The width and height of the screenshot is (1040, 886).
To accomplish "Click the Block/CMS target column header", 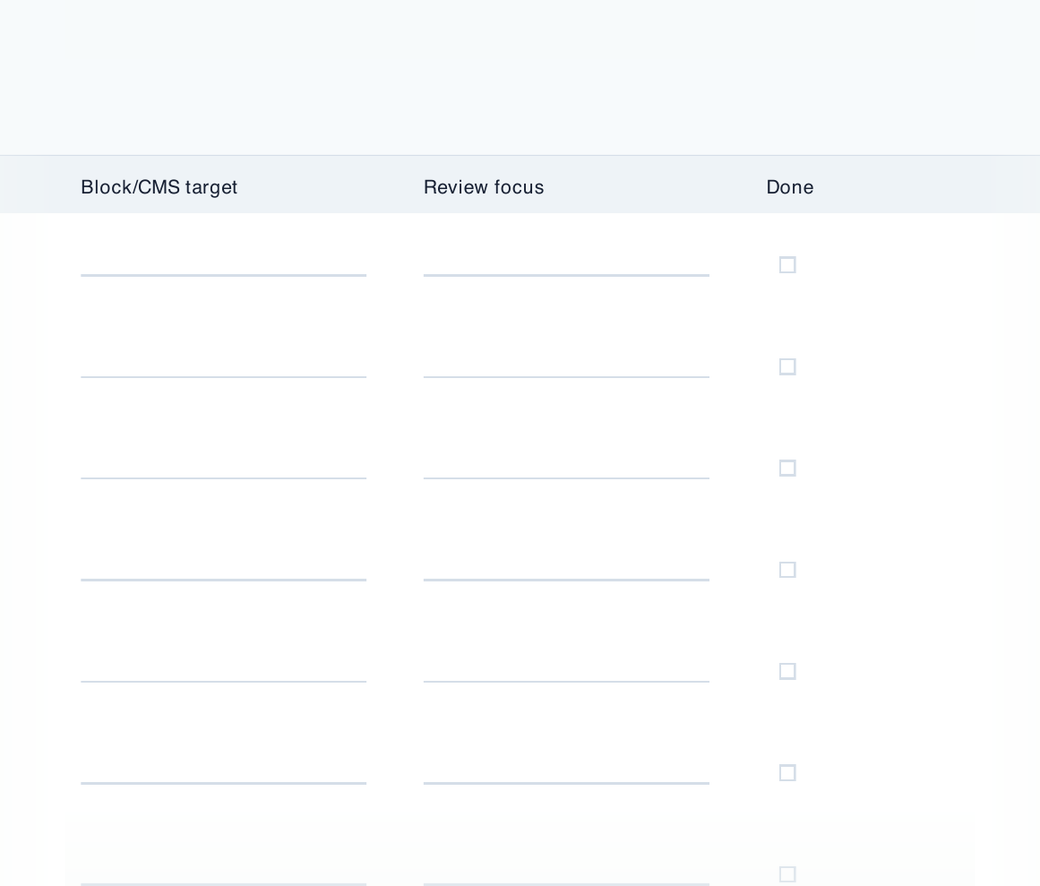I will (159, 188).
